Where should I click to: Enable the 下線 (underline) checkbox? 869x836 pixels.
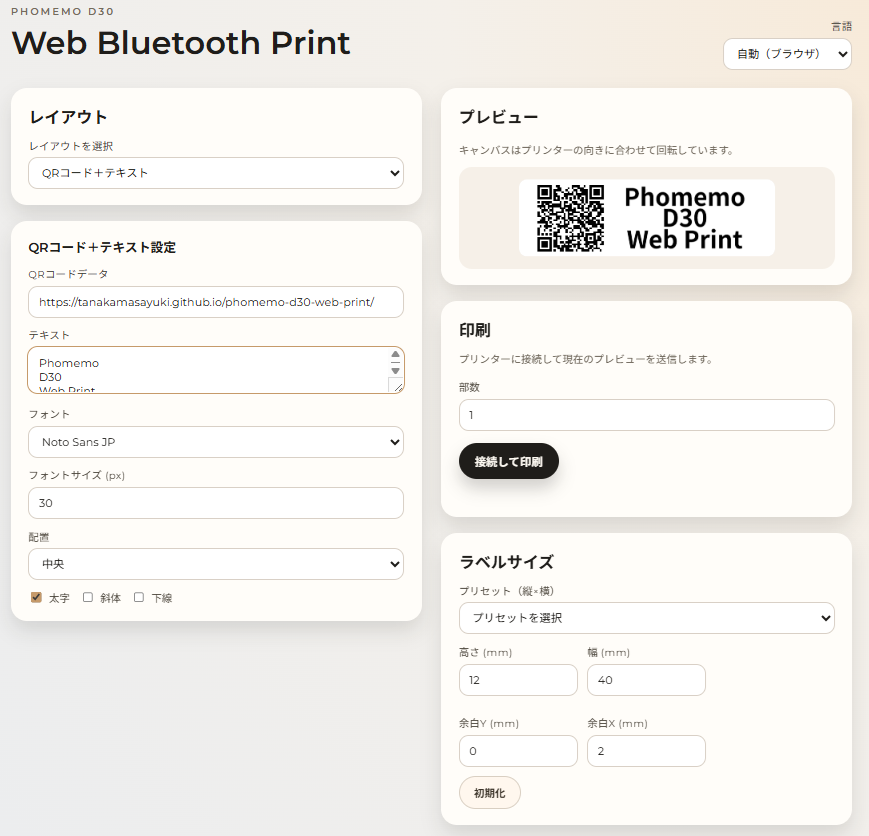tap(139, 597)
